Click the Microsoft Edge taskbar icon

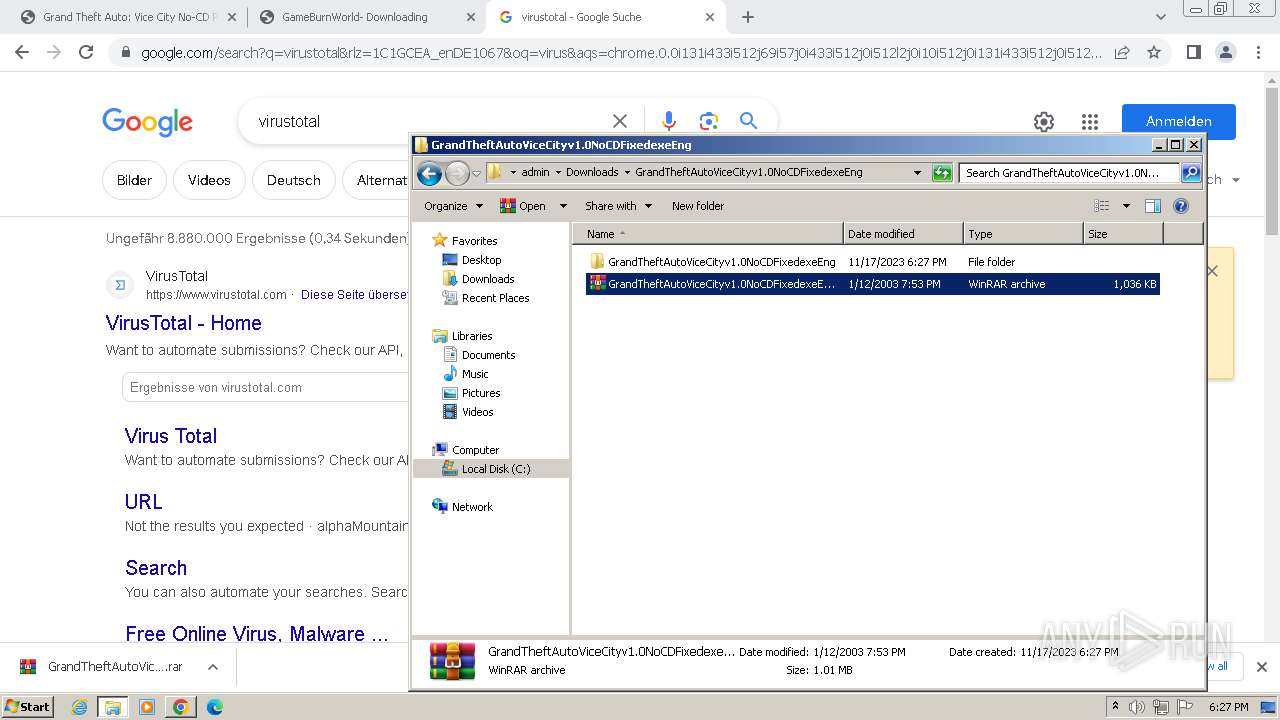tap(214, 707)
